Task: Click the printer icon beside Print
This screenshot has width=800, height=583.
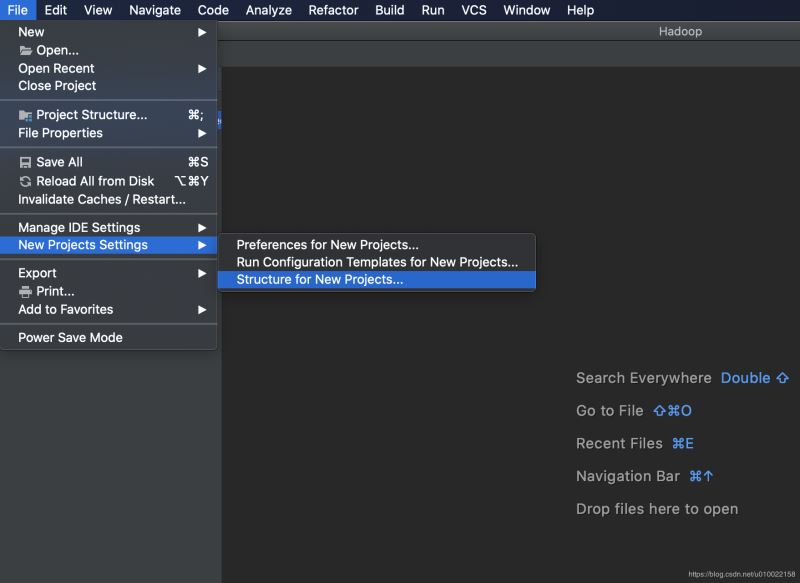Action: click(26, 291)
